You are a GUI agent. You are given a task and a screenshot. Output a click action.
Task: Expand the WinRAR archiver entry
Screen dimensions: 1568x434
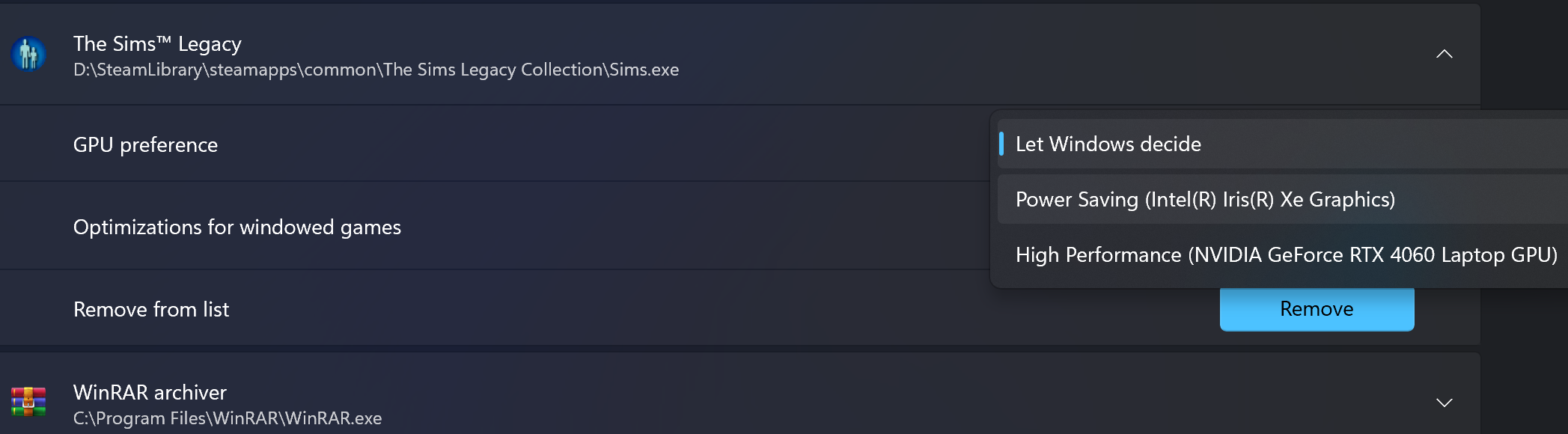(x=1444, y=403)
